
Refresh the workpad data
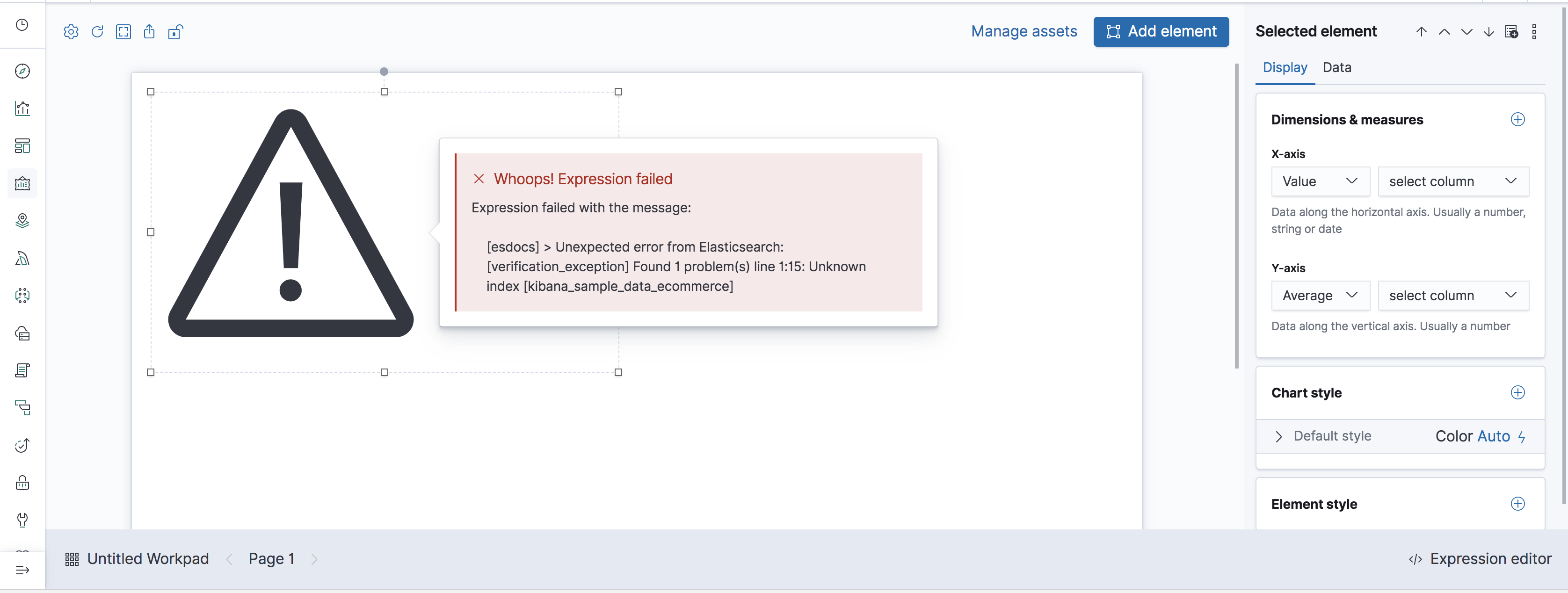point(97,32)
